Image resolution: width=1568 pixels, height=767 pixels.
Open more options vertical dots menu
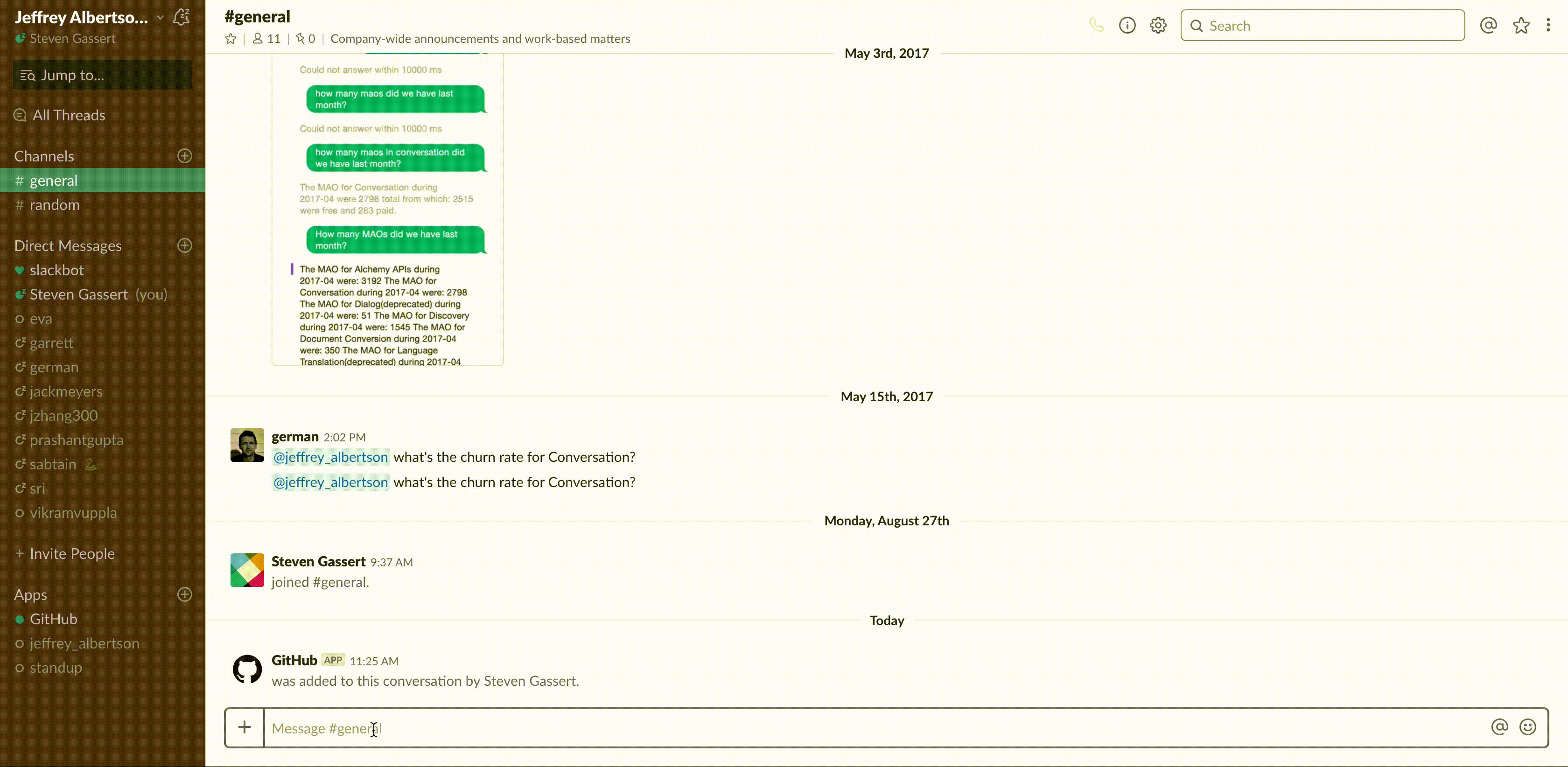pos(1548,26)
